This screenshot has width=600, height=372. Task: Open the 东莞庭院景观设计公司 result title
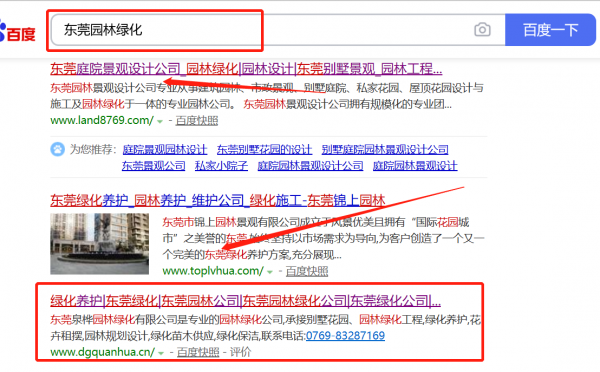pos(246,69)
